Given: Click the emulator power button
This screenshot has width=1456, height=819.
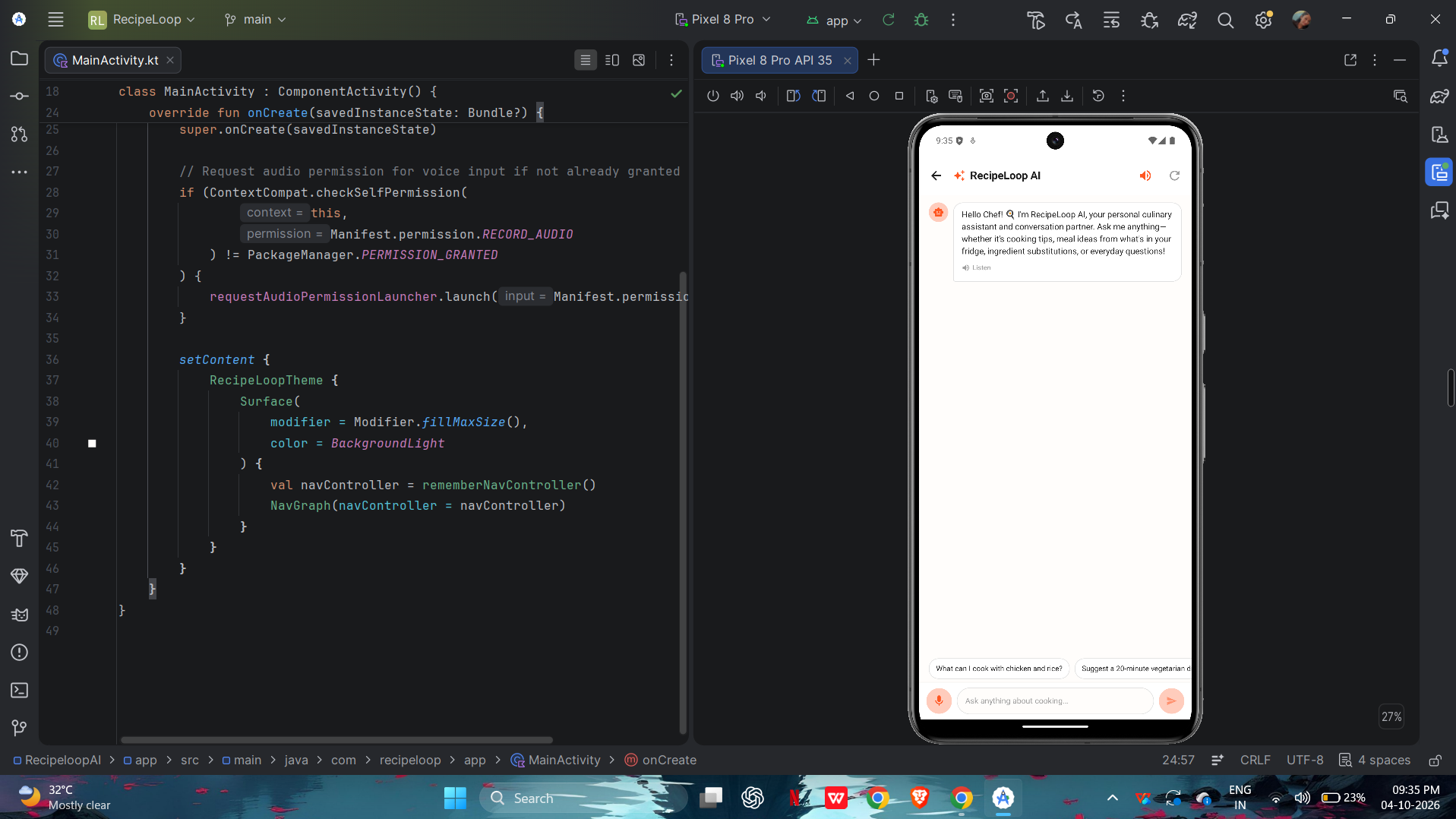Looking at the screenshot, I should (712, 96).
